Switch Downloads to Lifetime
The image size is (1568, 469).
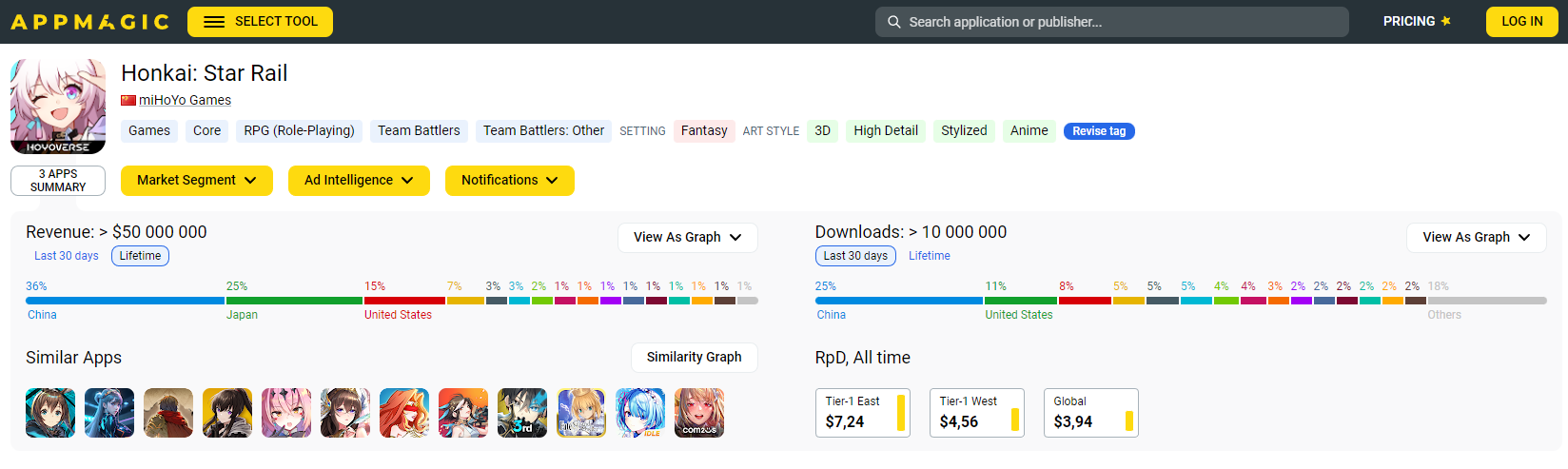click(929, 256)
